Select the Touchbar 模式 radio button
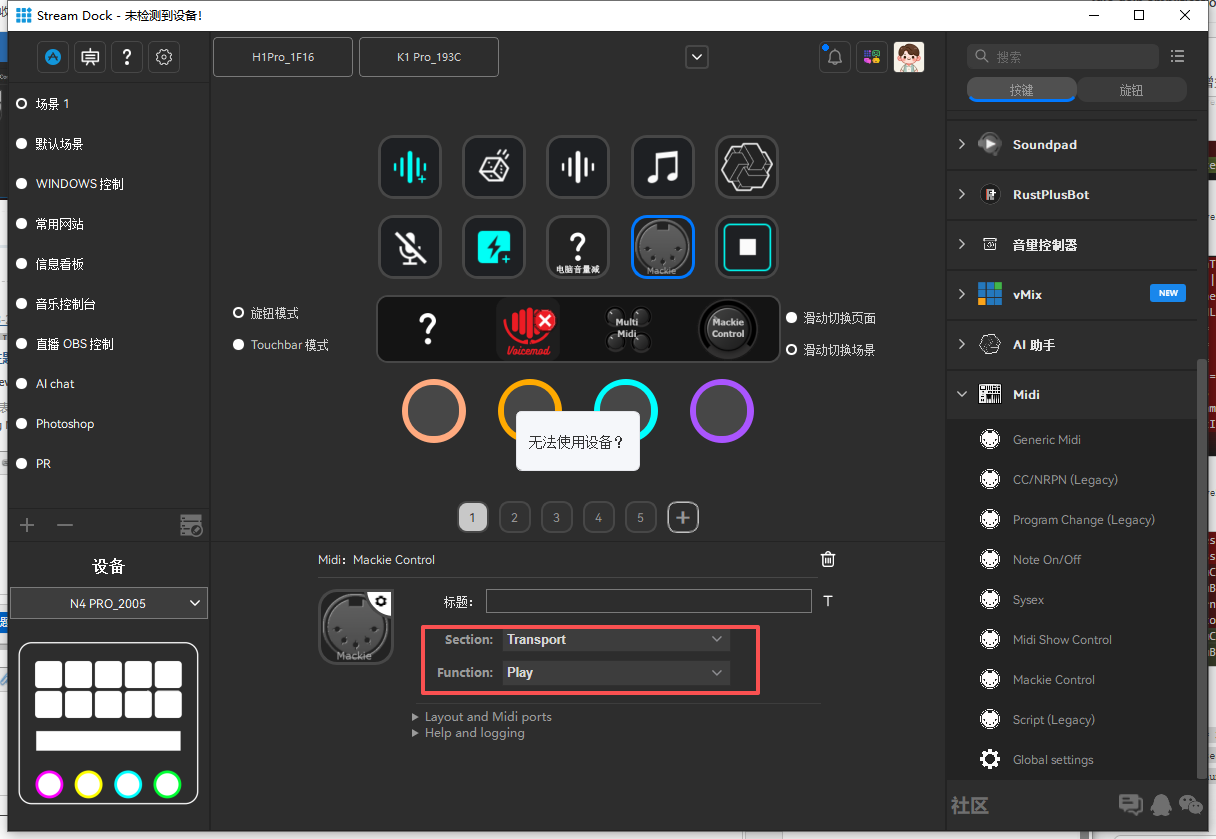The width and height of the screenshot is (1216, 839). coord(239,345)
